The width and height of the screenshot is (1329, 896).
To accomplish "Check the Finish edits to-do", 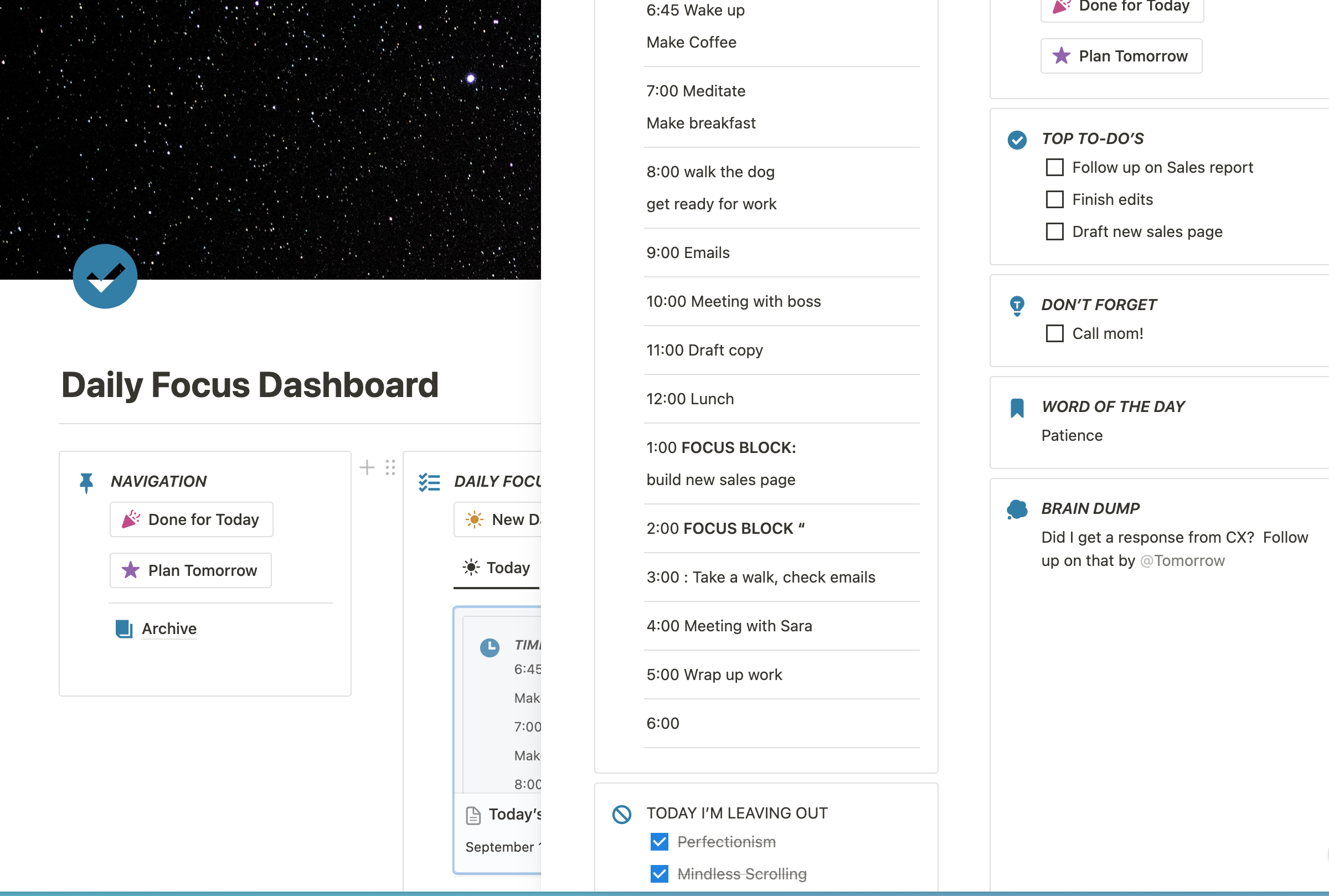I will (x=1055, y=199).
